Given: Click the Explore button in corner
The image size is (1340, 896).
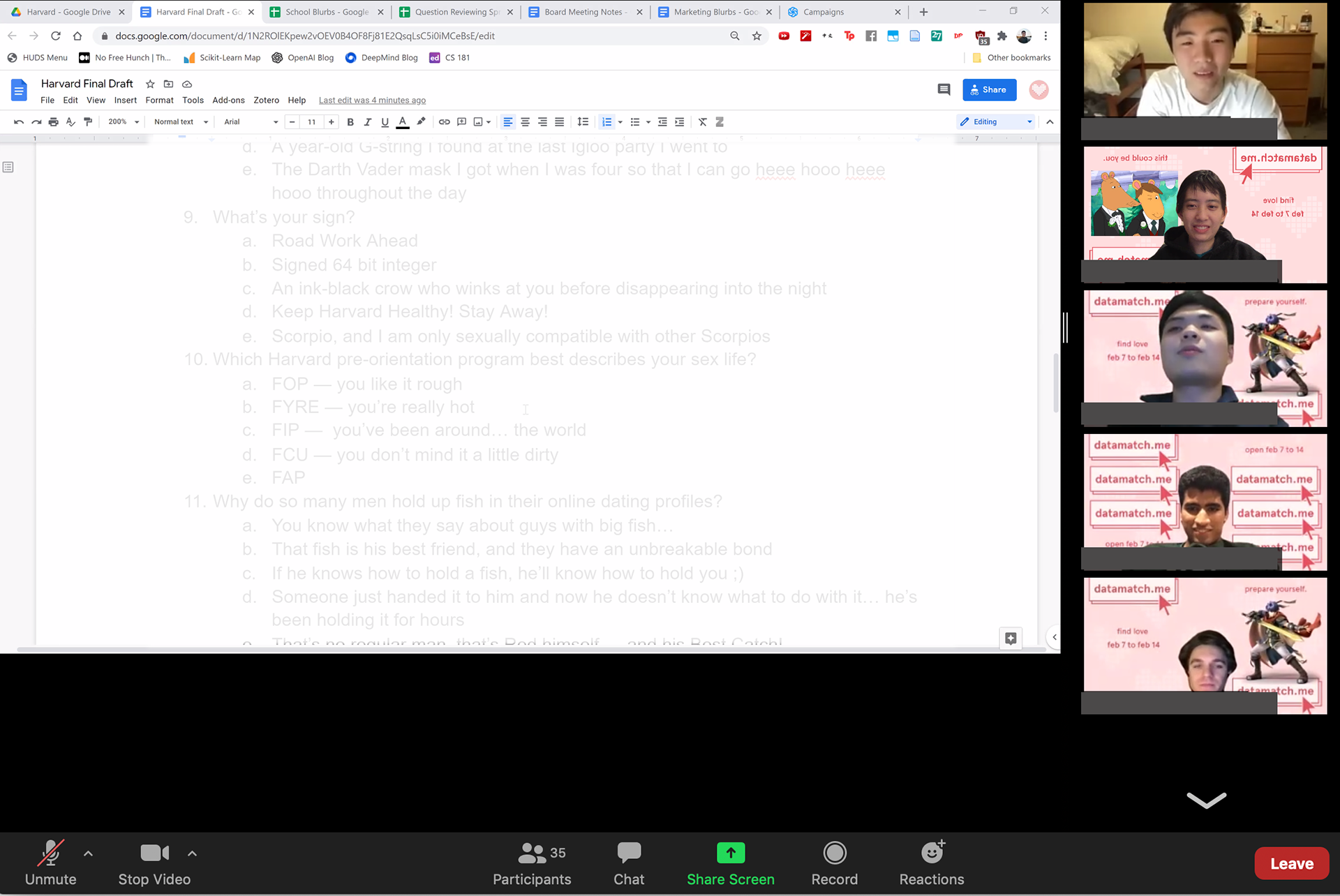Looking at the screenshot, I should pyautogui.click(x=1010, y=638).
